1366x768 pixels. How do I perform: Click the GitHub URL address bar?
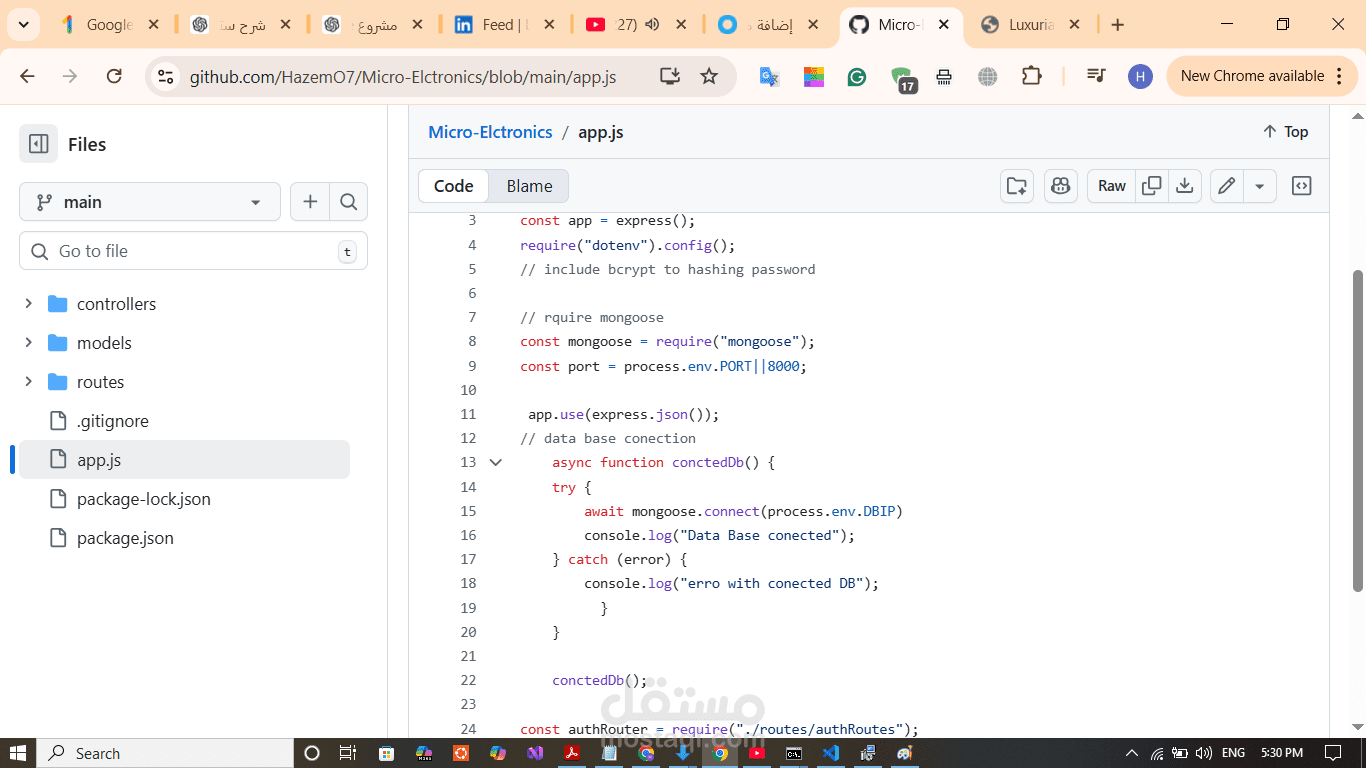402,77
